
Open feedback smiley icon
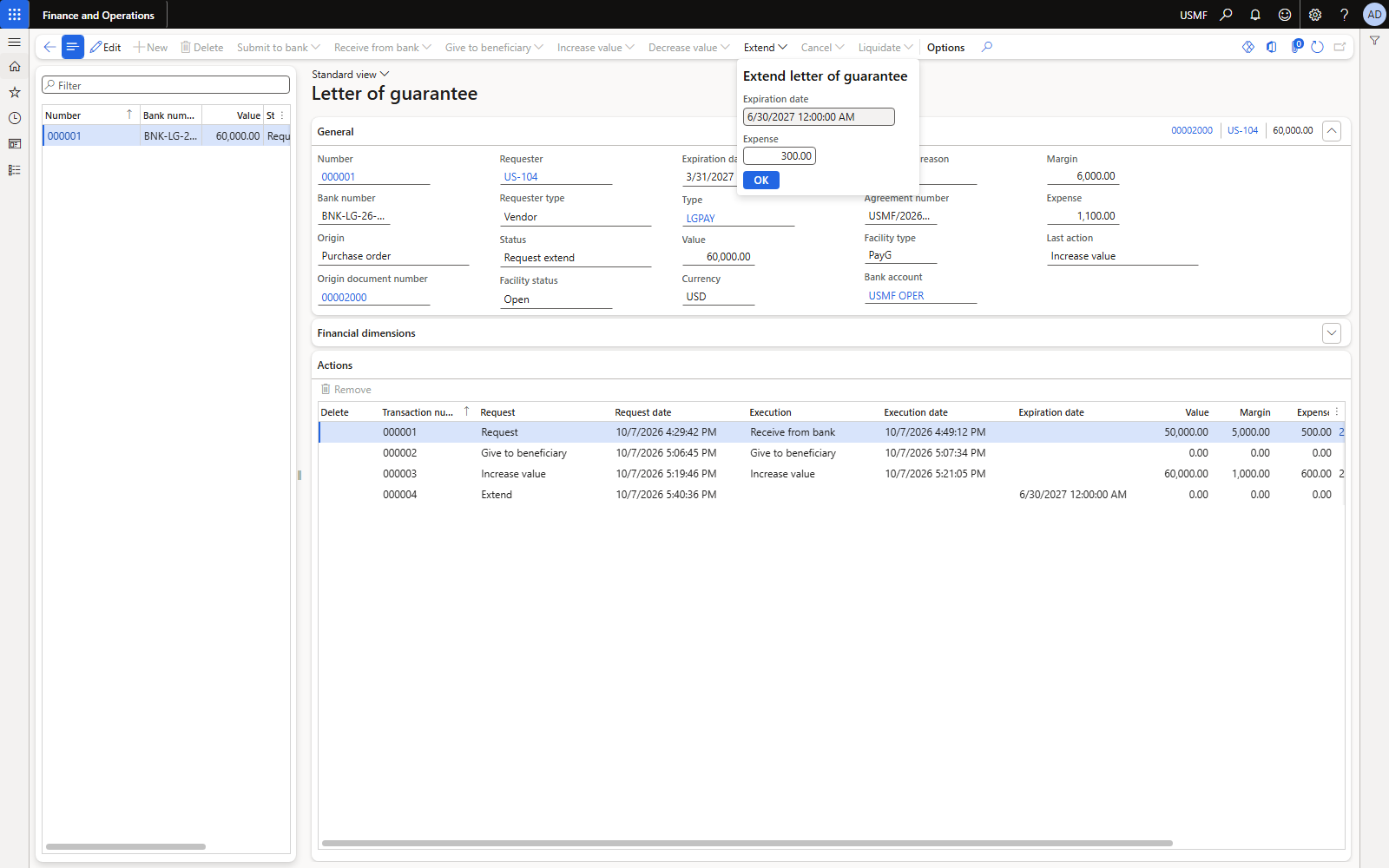(x=1285, y=15)
